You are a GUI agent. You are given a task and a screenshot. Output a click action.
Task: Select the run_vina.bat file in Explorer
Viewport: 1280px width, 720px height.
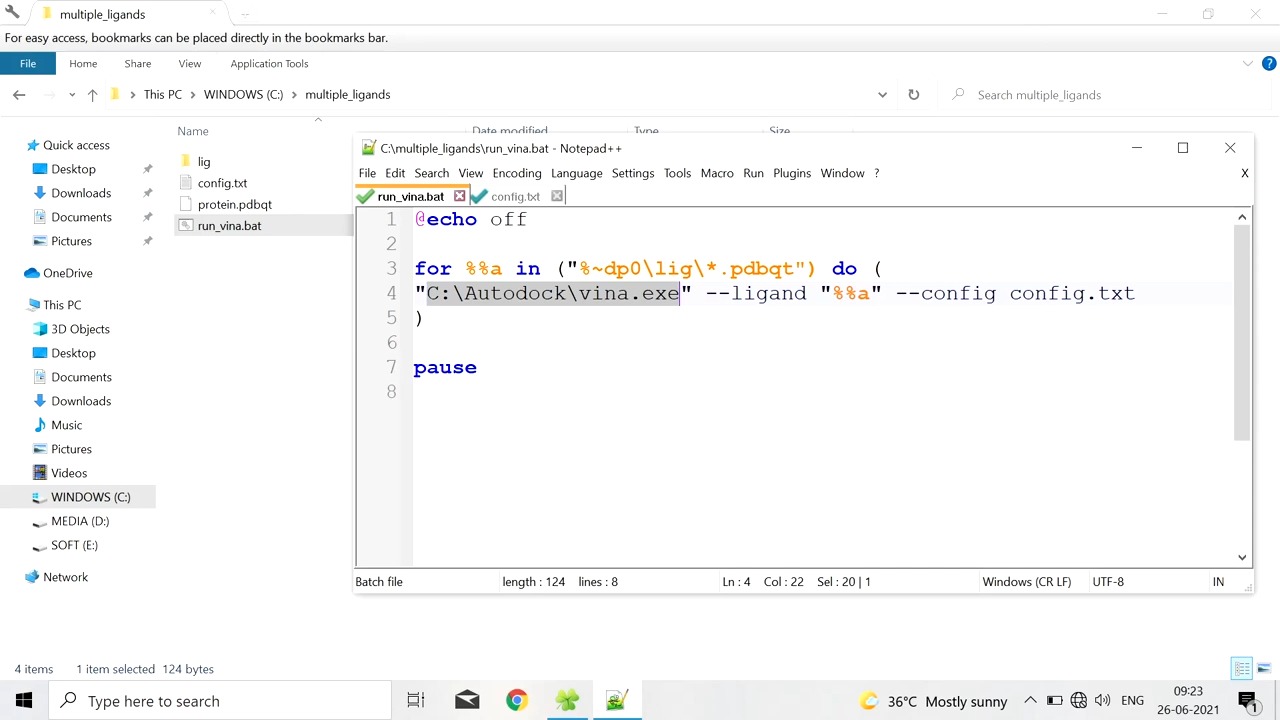coord(229,226)
